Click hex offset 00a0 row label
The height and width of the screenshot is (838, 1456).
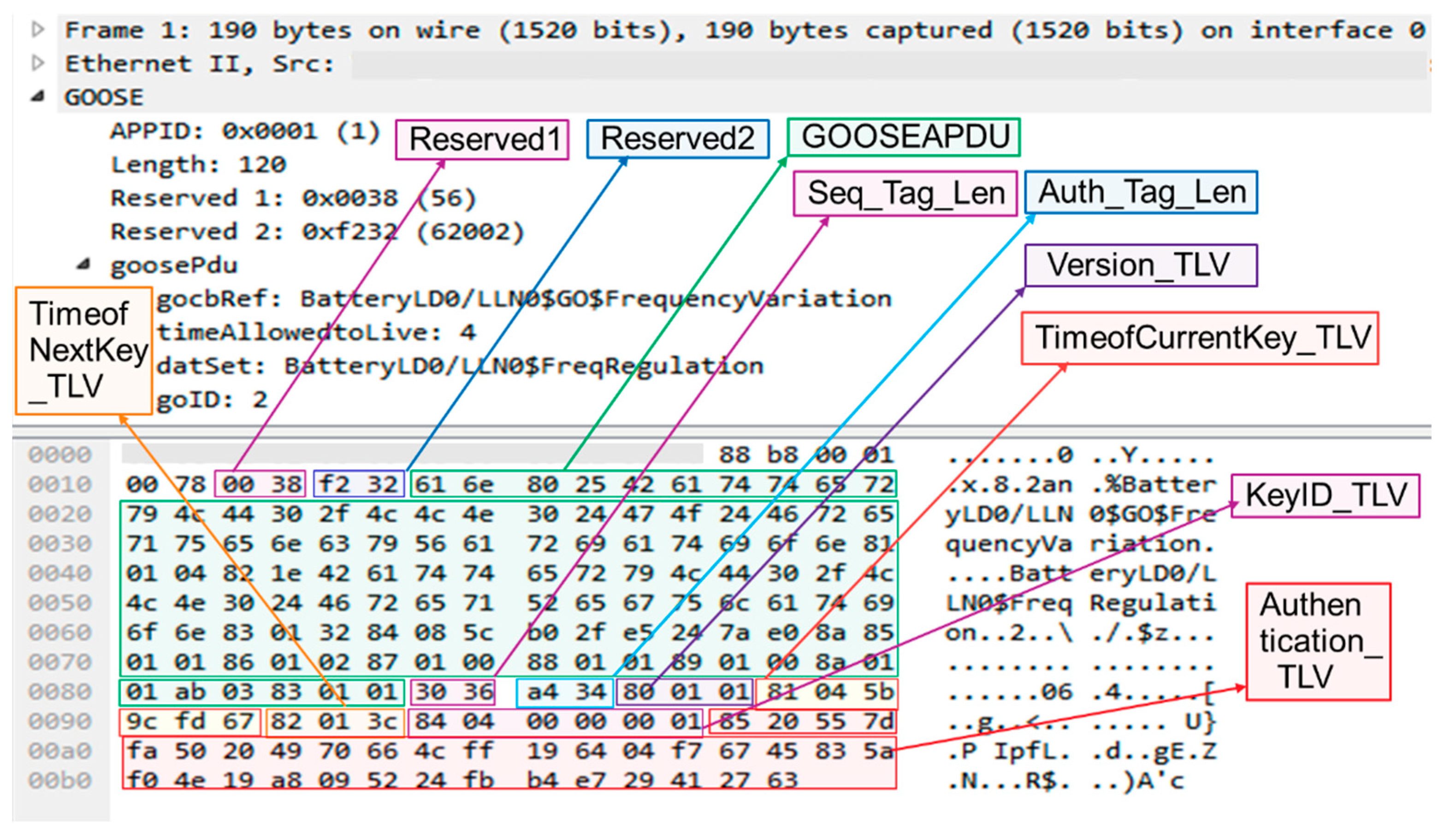tap(60, 751)
